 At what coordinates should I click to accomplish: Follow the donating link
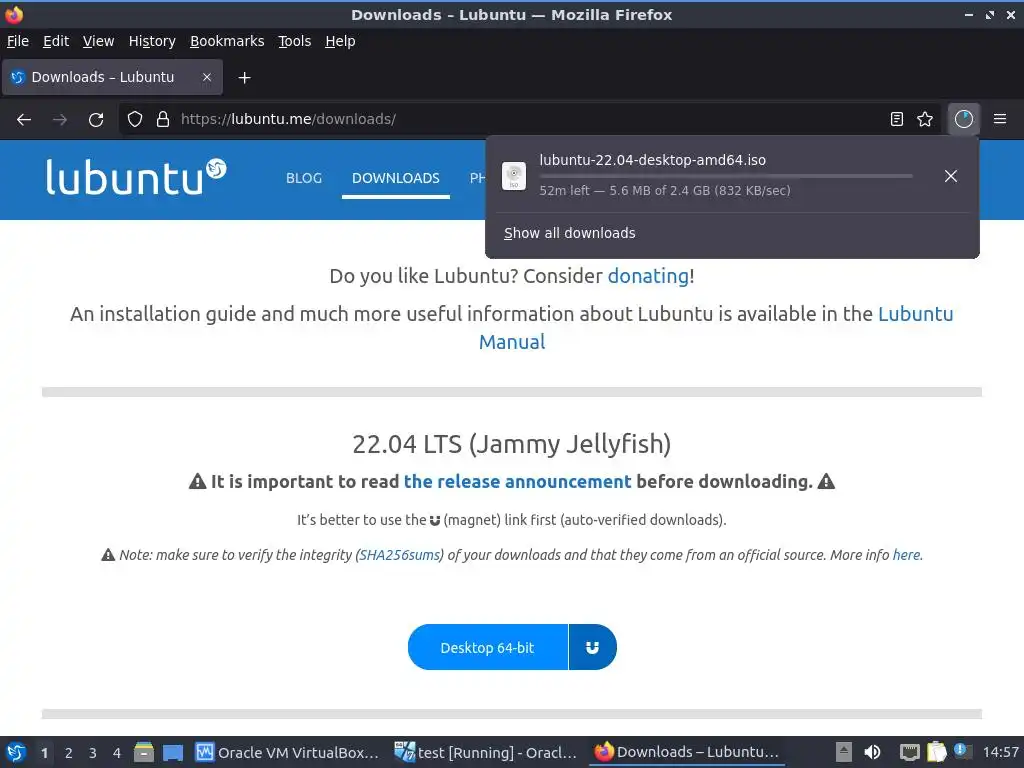point(648,276)
